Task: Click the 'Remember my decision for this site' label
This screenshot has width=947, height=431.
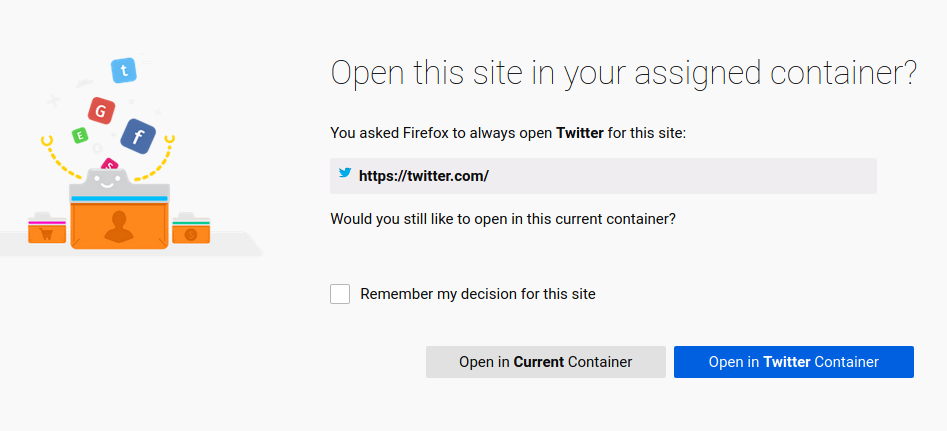Action: (477, 294)
